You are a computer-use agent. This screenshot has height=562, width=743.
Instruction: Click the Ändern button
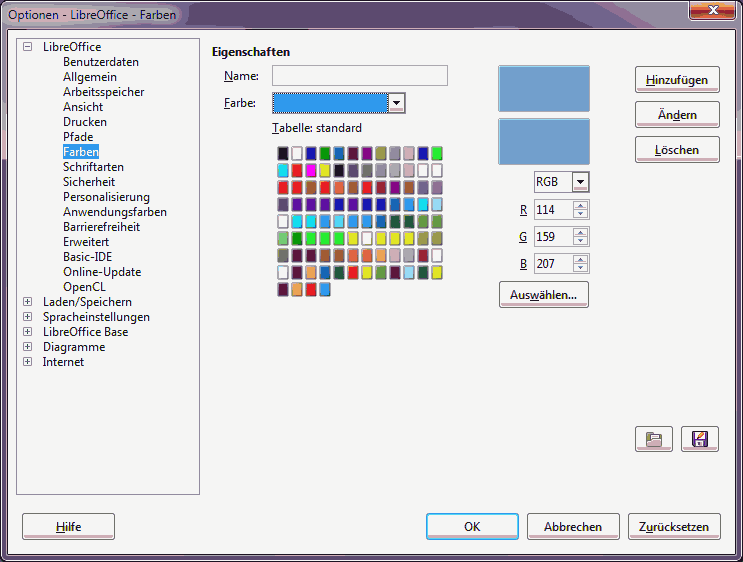(677, 115)
